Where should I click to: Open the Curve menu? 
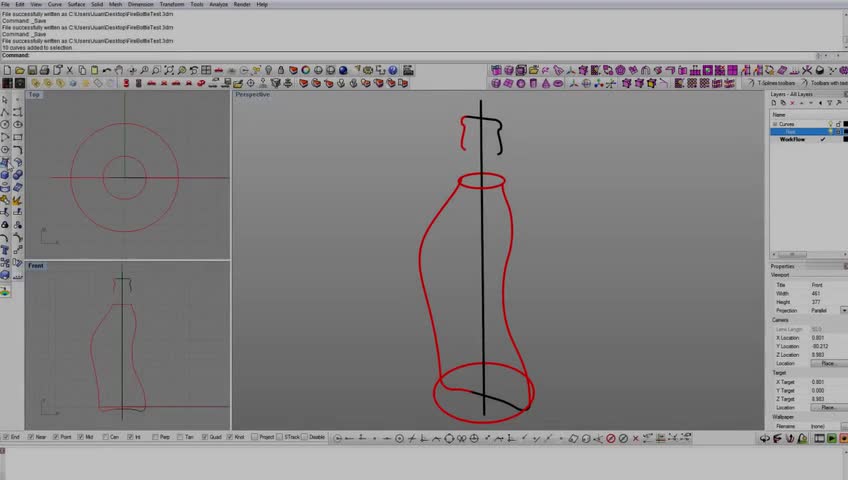click(x=55, y=4)
